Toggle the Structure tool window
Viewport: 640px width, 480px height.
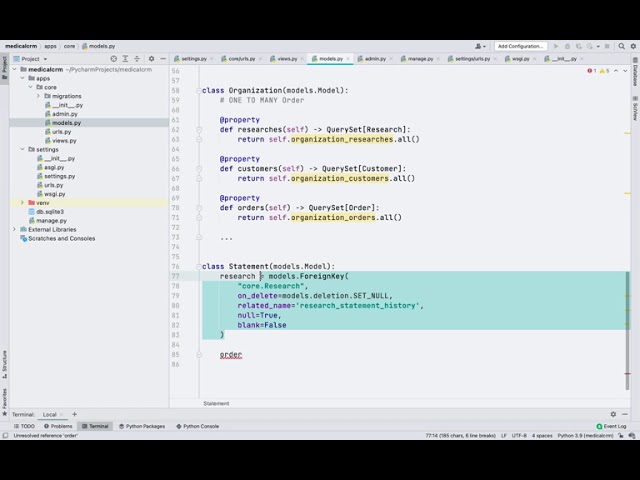tap(4, 362)
